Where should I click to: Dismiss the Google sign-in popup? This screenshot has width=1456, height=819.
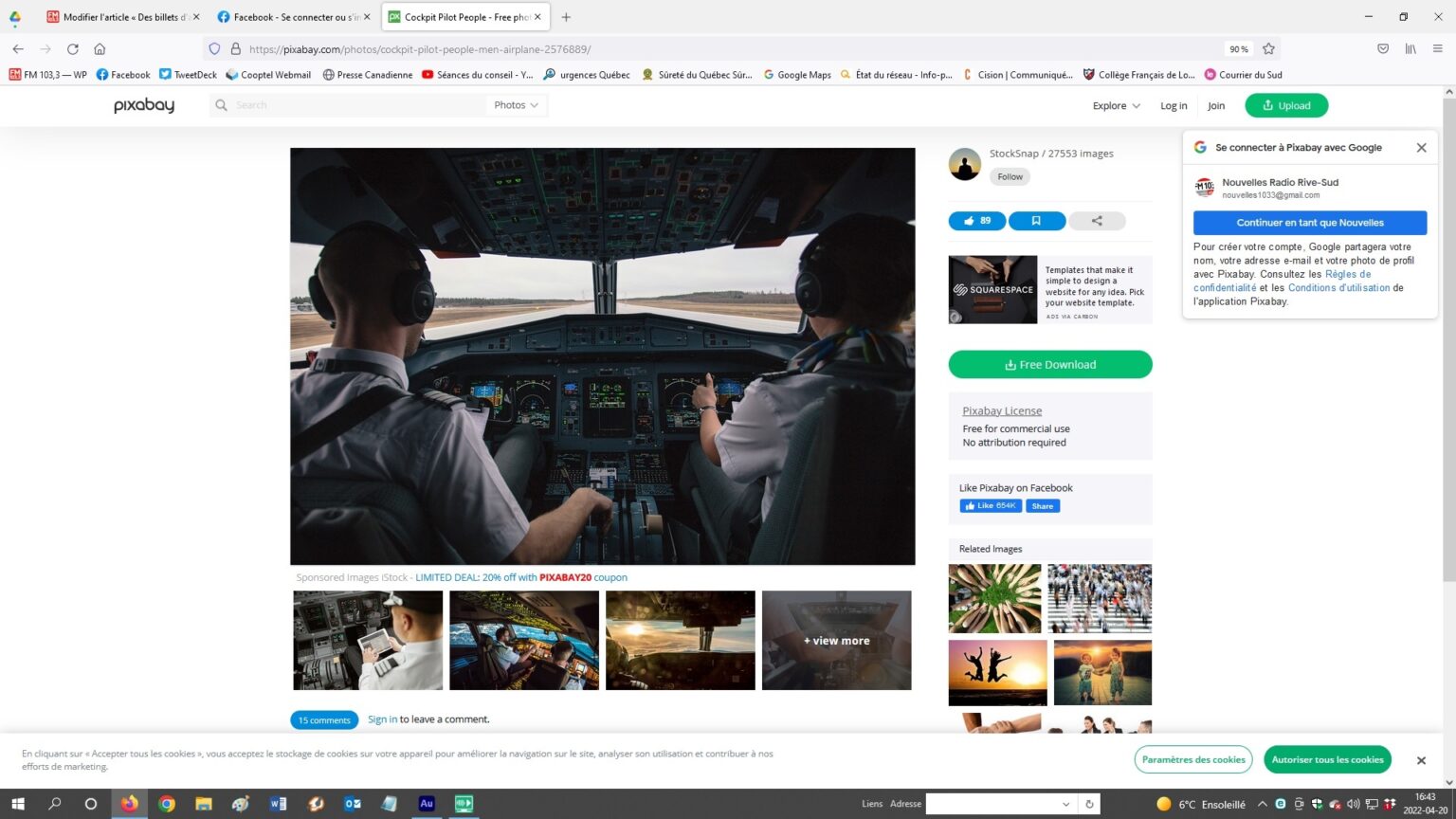coord(1421,148)
